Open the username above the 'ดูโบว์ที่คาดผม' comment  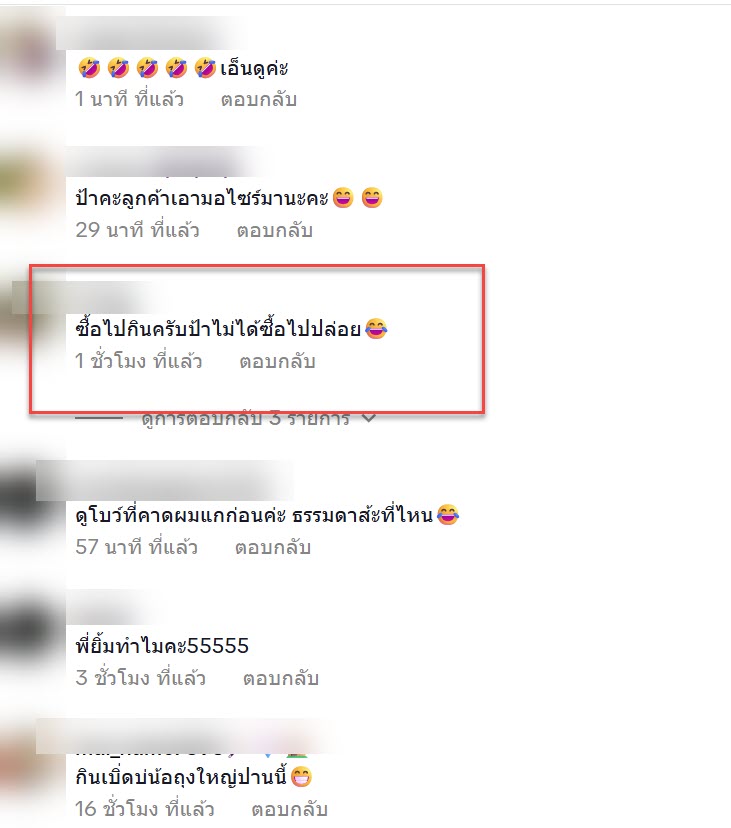[x=164, y=481]
